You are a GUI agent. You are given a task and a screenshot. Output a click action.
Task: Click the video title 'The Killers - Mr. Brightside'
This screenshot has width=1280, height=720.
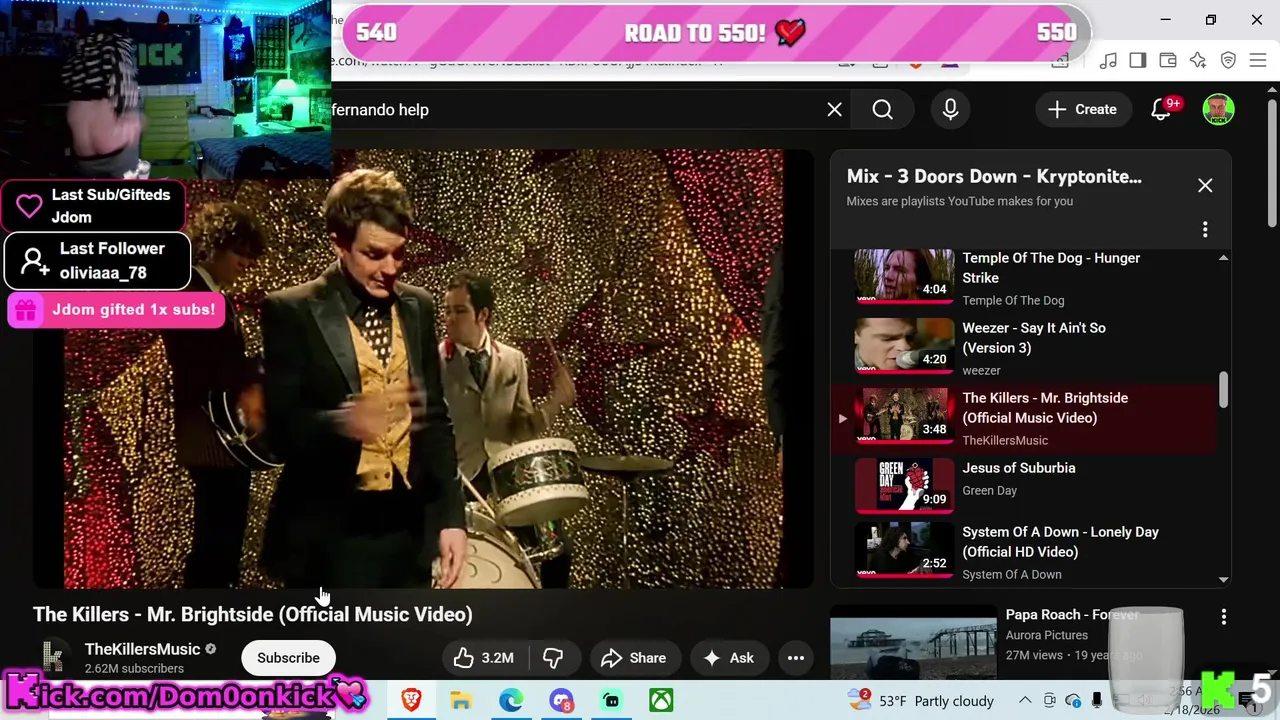[253, 614]
